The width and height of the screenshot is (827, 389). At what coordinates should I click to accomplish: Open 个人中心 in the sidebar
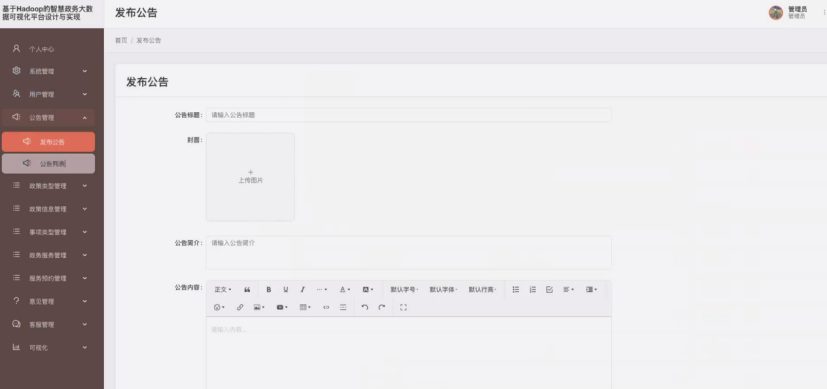click(49, 49)
